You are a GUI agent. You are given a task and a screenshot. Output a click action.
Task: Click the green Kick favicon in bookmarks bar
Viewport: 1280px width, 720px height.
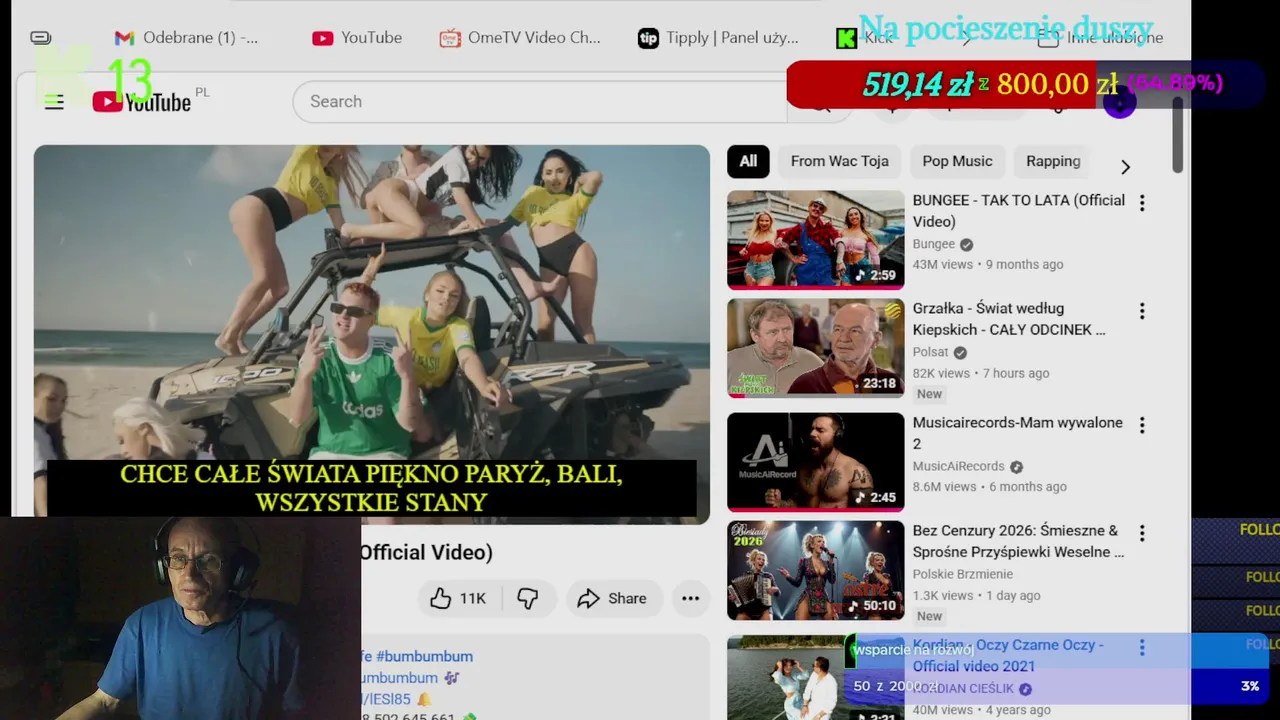pos(846,38)
